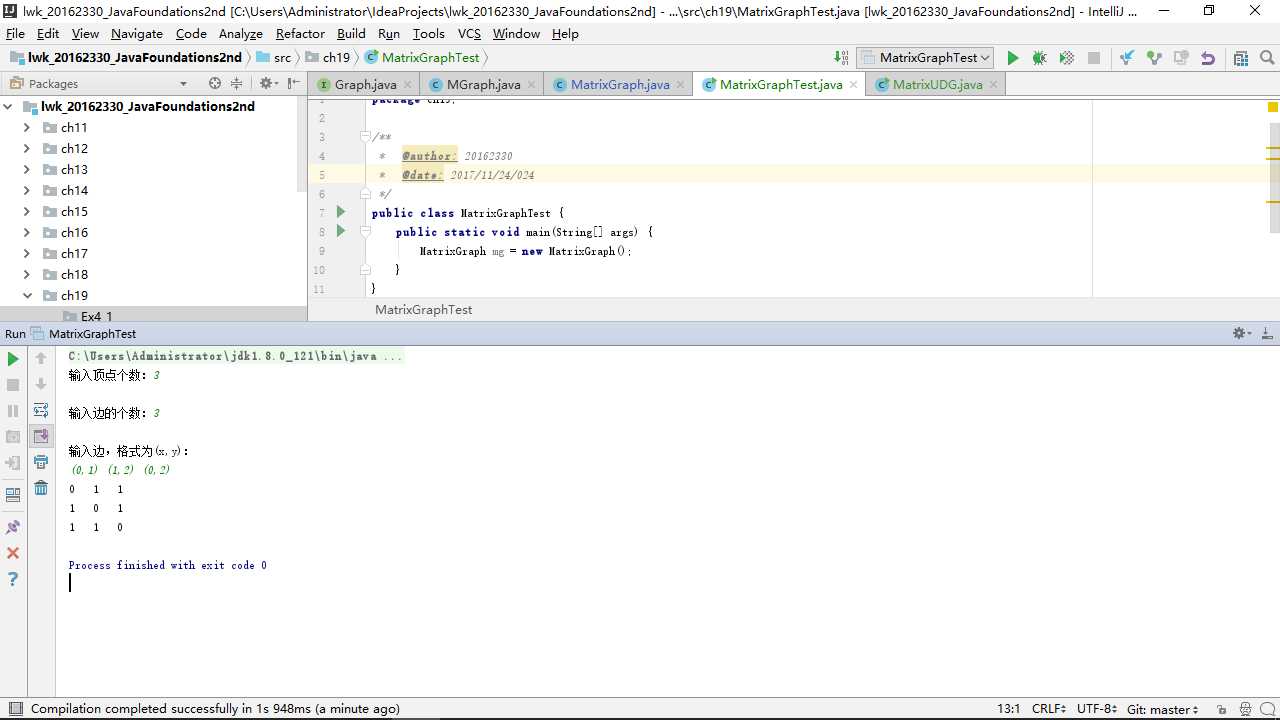
Task: Switch to the MGraph.java tab
Action: tap(482, 84)
